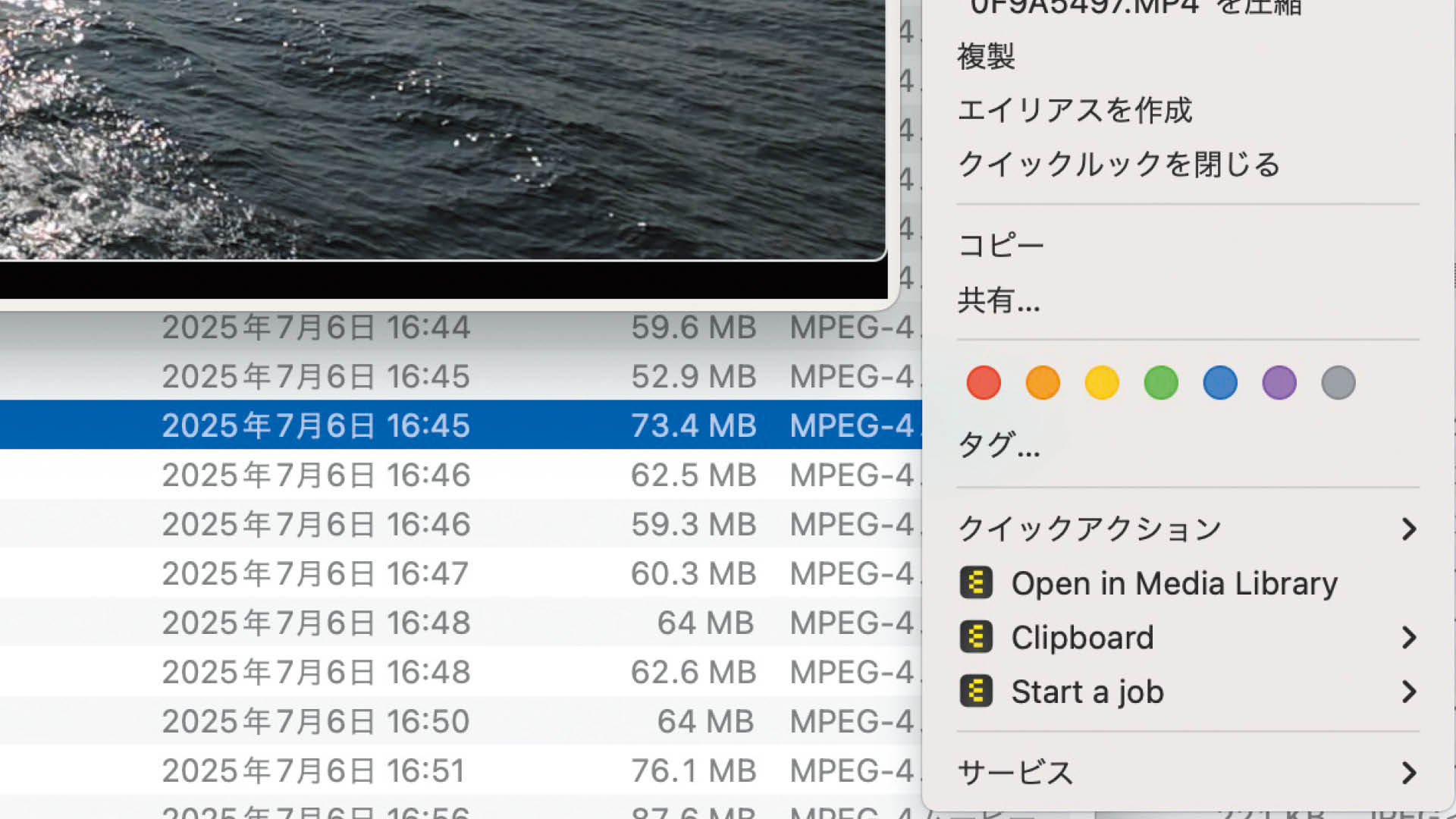Click the Clipboard app icon
Viewport: 1456px width, 819px height.
976,638
